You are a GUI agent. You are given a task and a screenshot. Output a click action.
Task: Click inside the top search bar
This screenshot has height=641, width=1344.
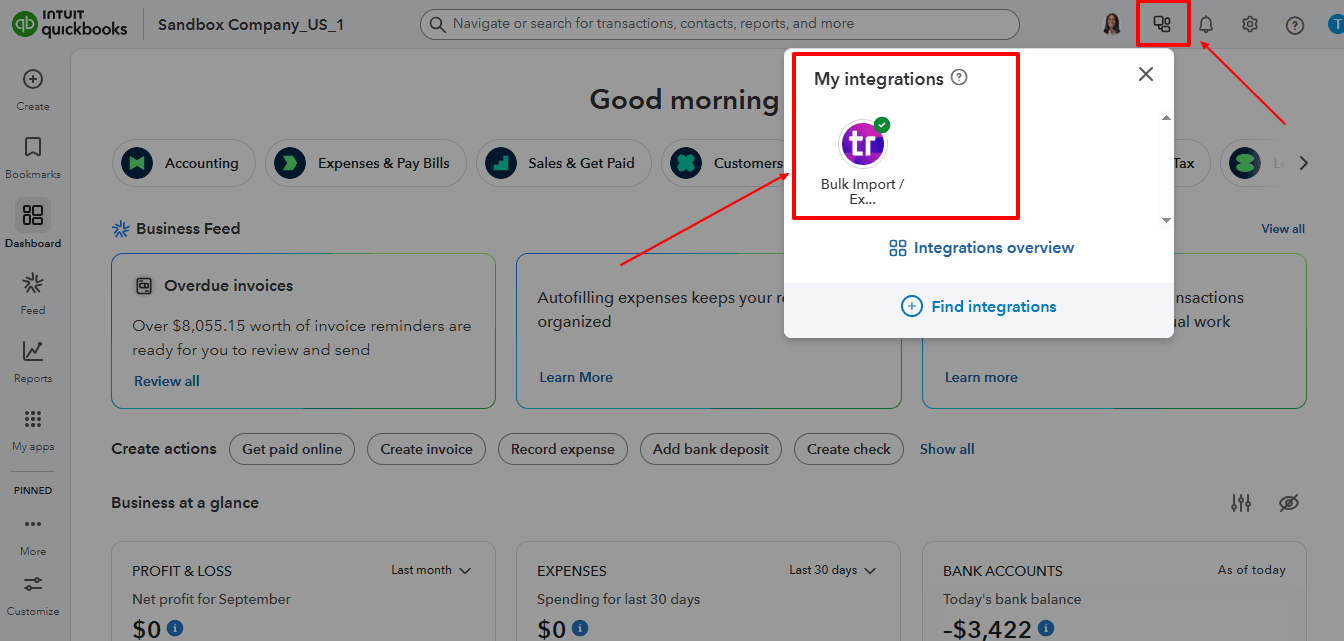tap(720, 23)
